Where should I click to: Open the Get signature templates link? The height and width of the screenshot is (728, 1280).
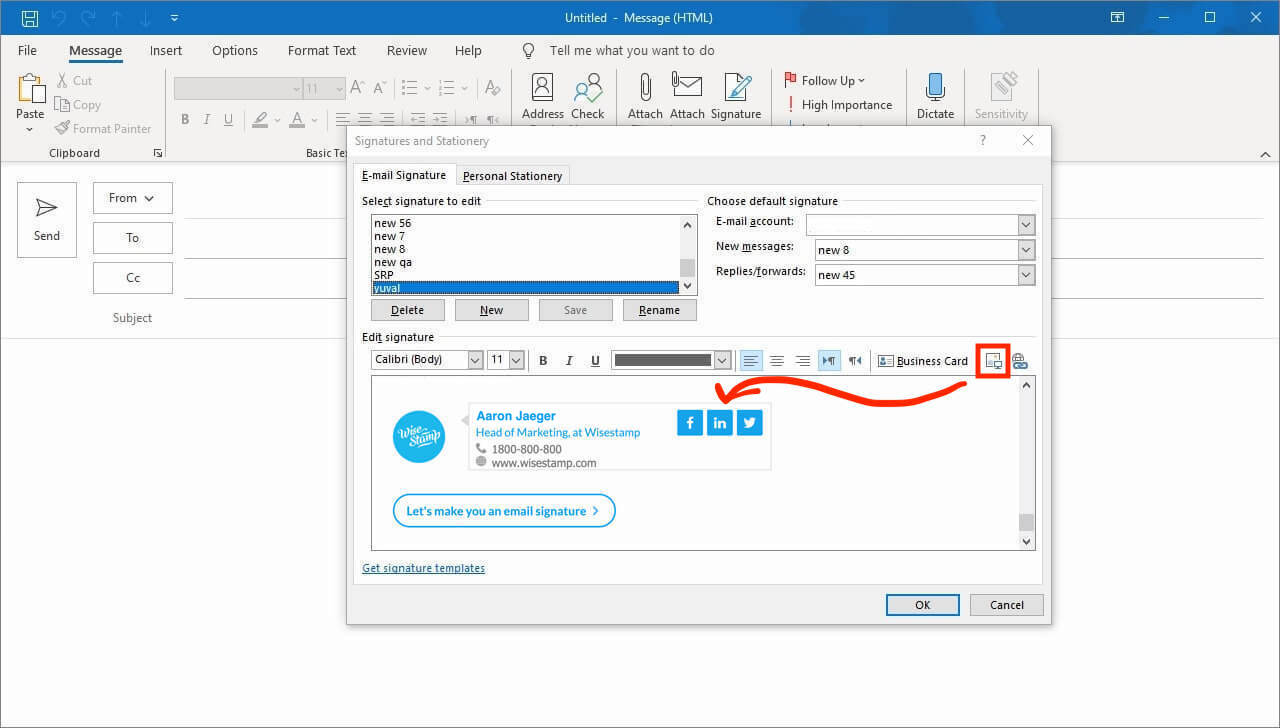click(x=423, y=568)
